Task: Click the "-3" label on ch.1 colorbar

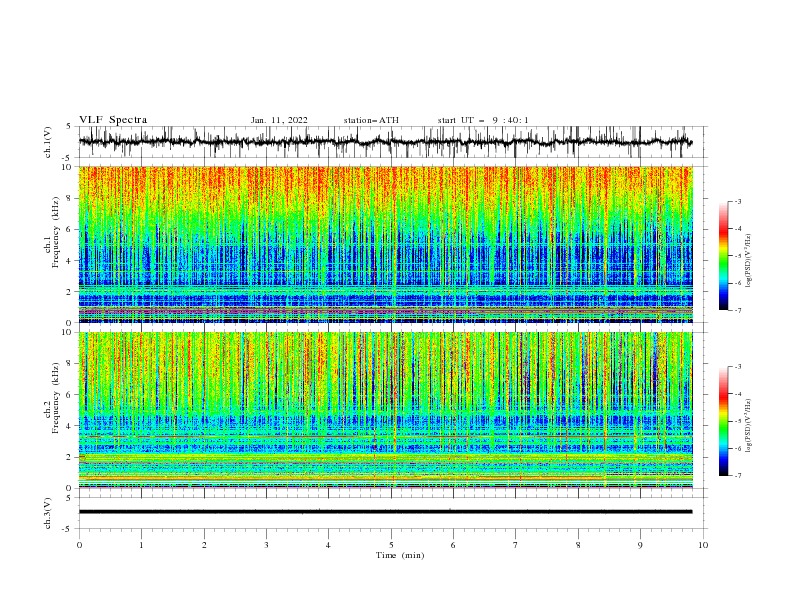Action: pos(738,201)
